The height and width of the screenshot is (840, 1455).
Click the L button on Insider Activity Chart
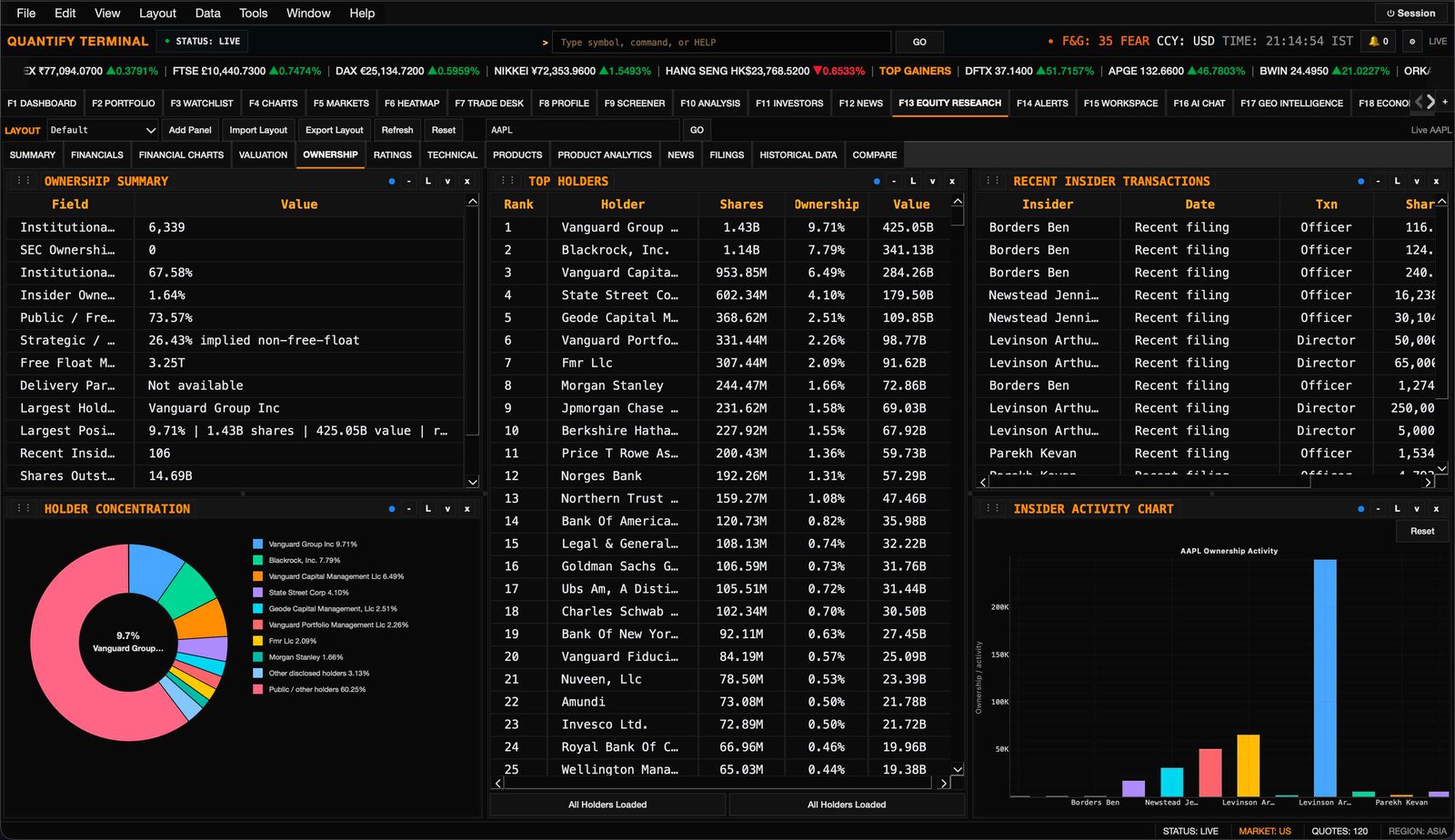point(1398,509)
